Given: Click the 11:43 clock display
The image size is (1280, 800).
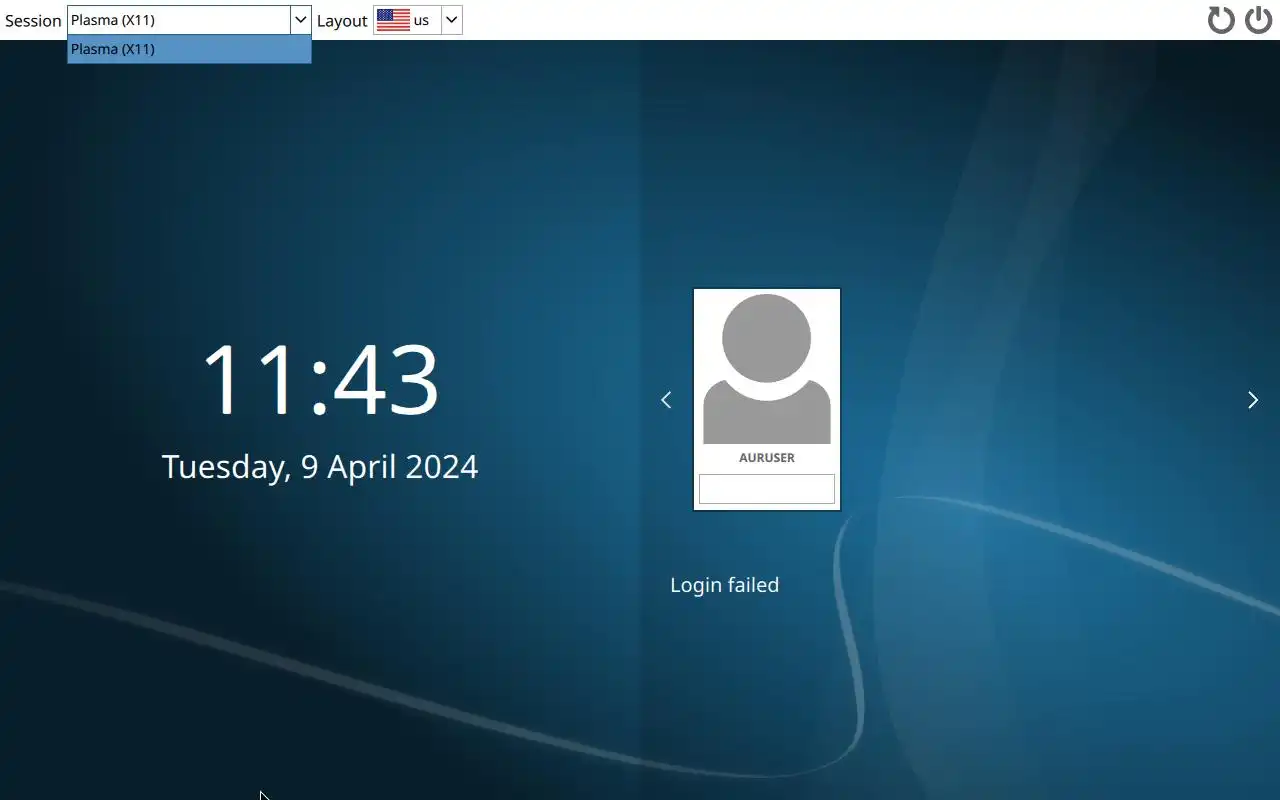Looking at the screenshot, I should click(x=320, y=379).
